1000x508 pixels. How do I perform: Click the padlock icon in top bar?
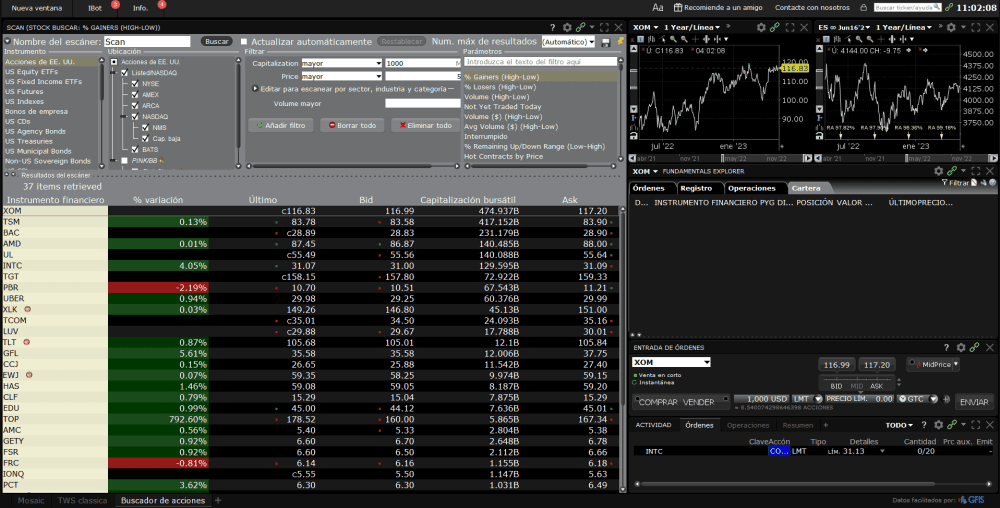pyautogui.click(x=864, y=8)
